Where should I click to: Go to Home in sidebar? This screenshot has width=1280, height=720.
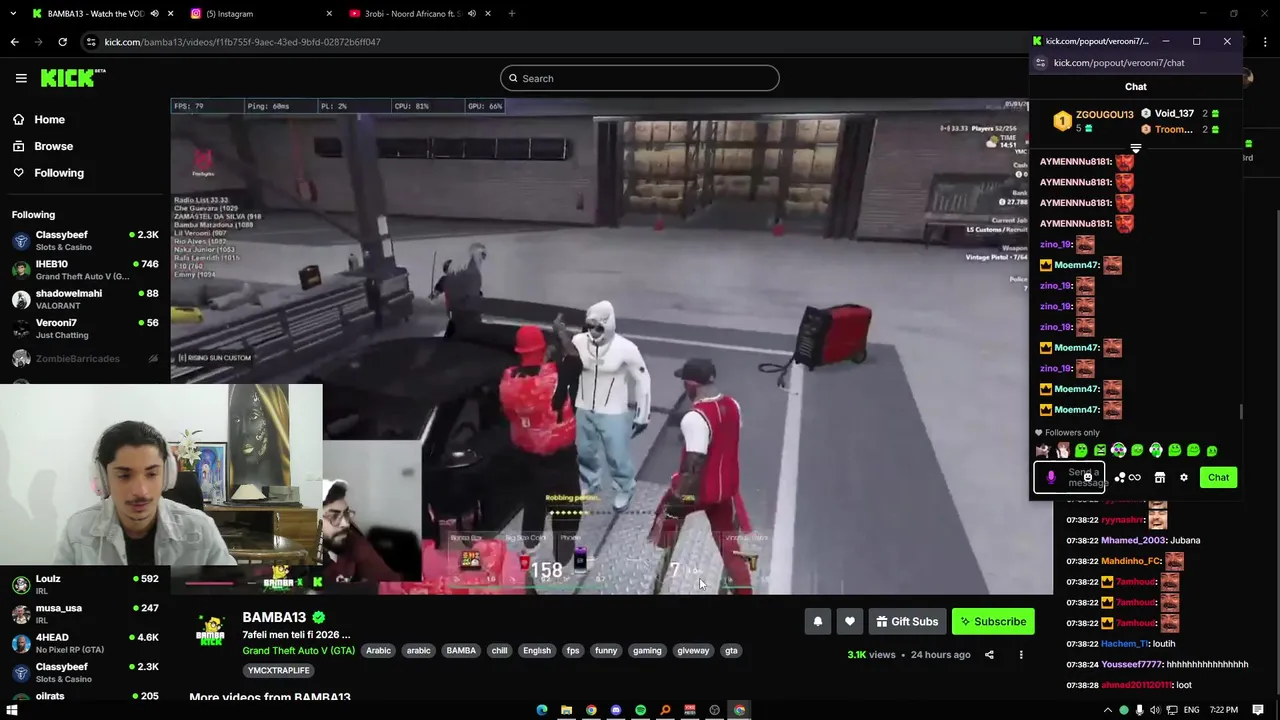tap(38, 119)
